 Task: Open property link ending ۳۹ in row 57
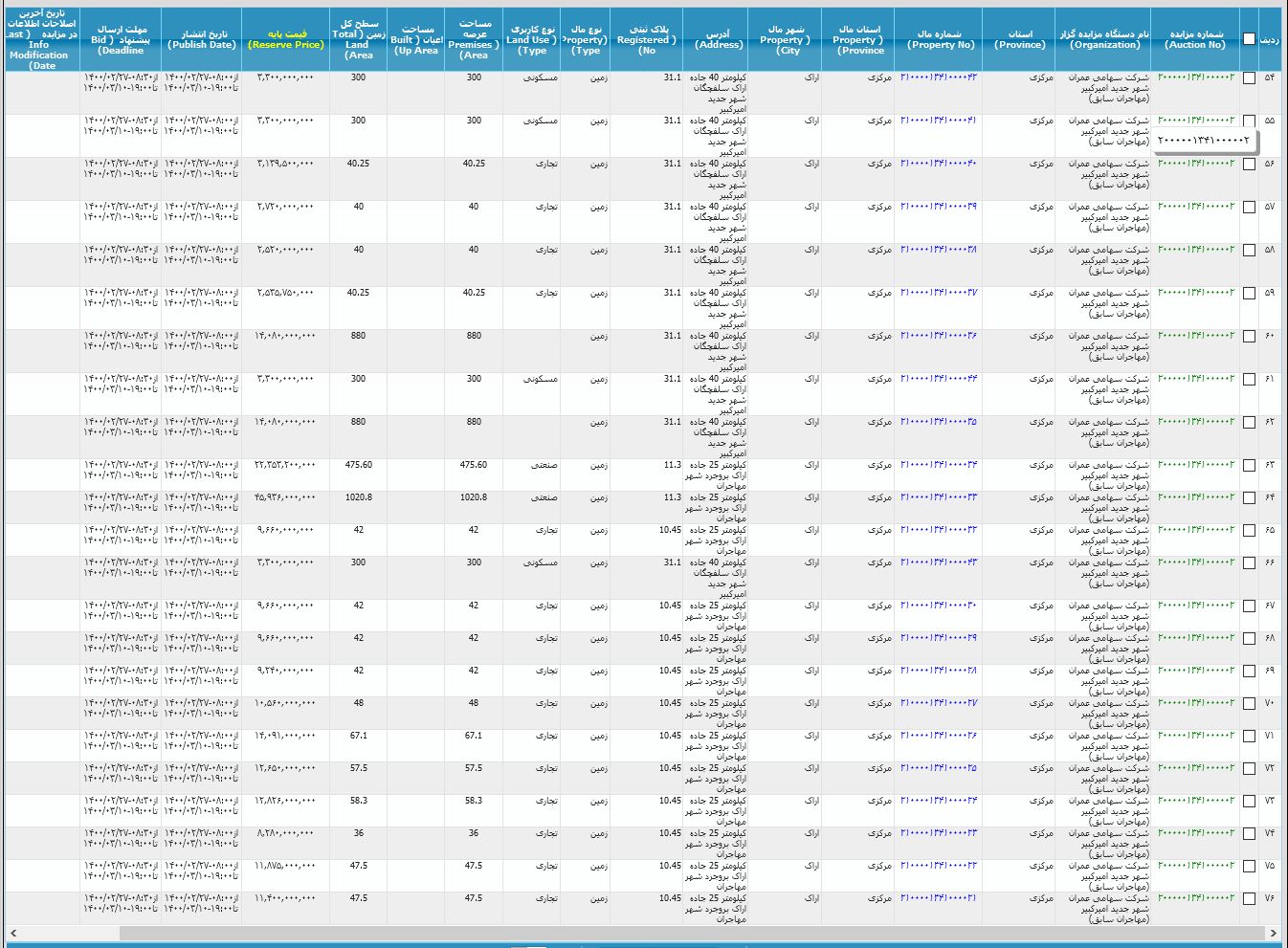click(x=939, y=207)
